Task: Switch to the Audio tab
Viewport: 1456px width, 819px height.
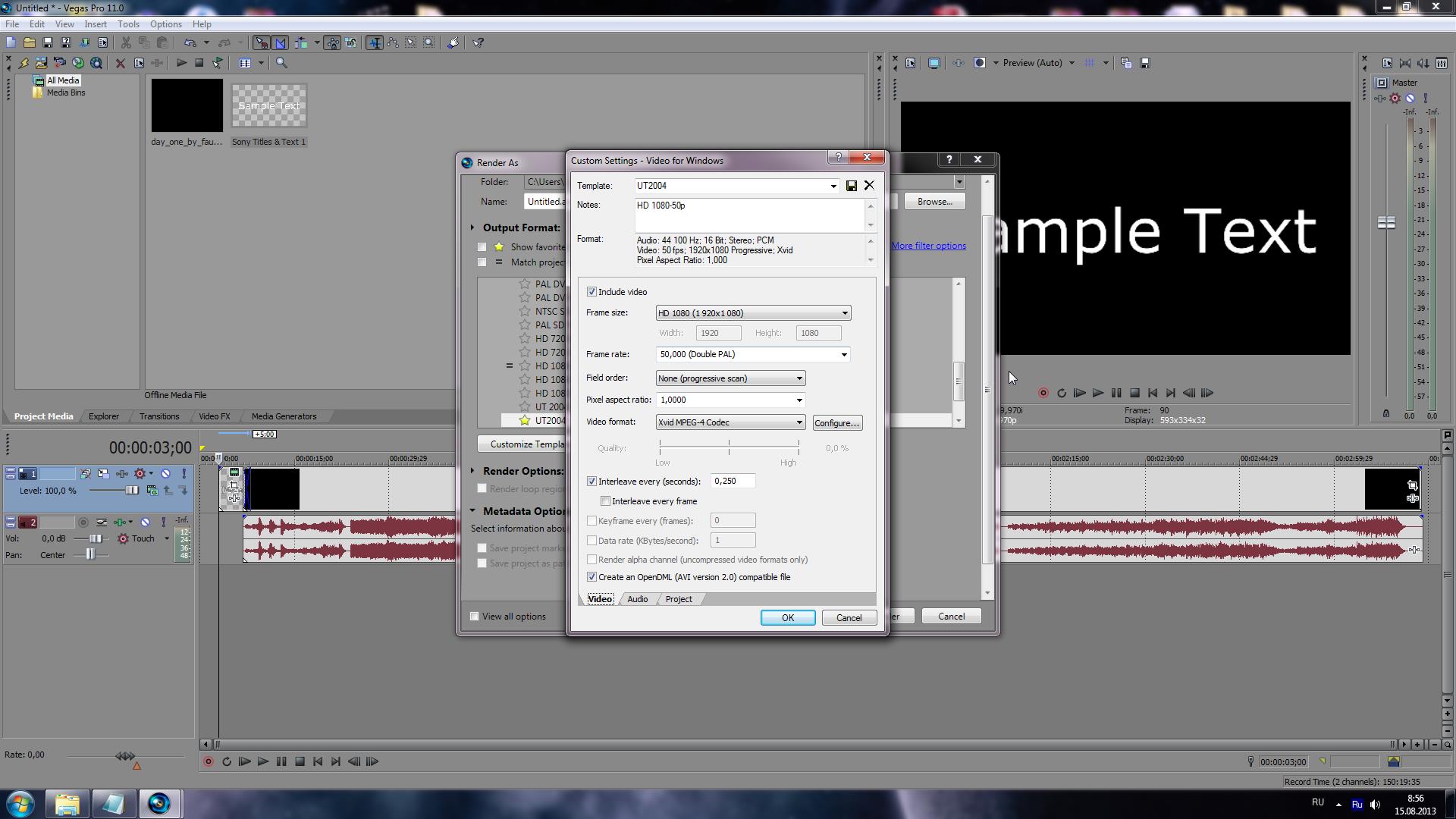Action: pos(637,599)
